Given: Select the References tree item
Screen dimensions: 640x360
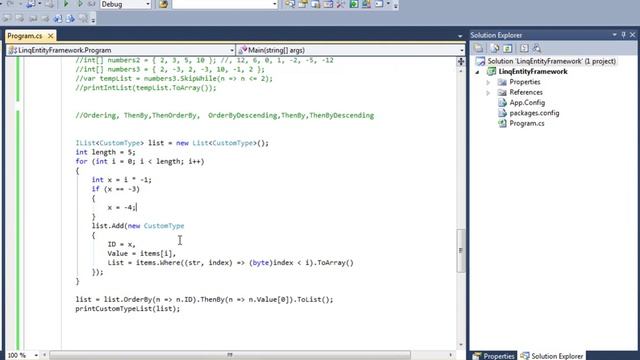Looking at the screenshot, I should (526, 92).
